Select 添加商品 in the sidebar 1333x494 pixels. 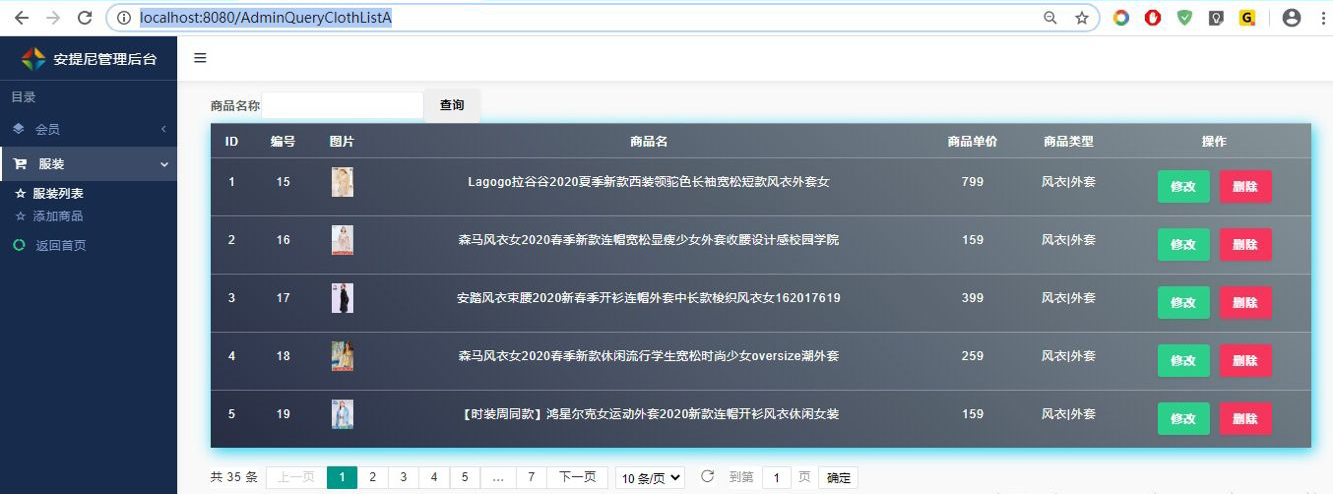pos(58,216)
